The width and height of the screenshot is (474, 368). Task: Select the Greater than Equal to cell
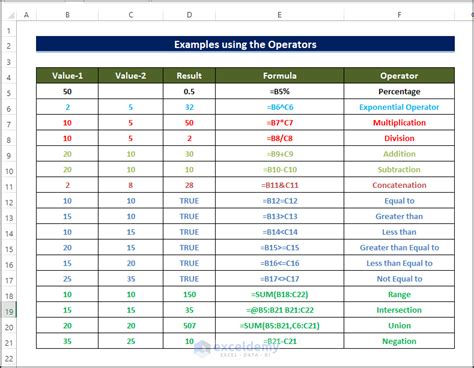click(399, 248)
